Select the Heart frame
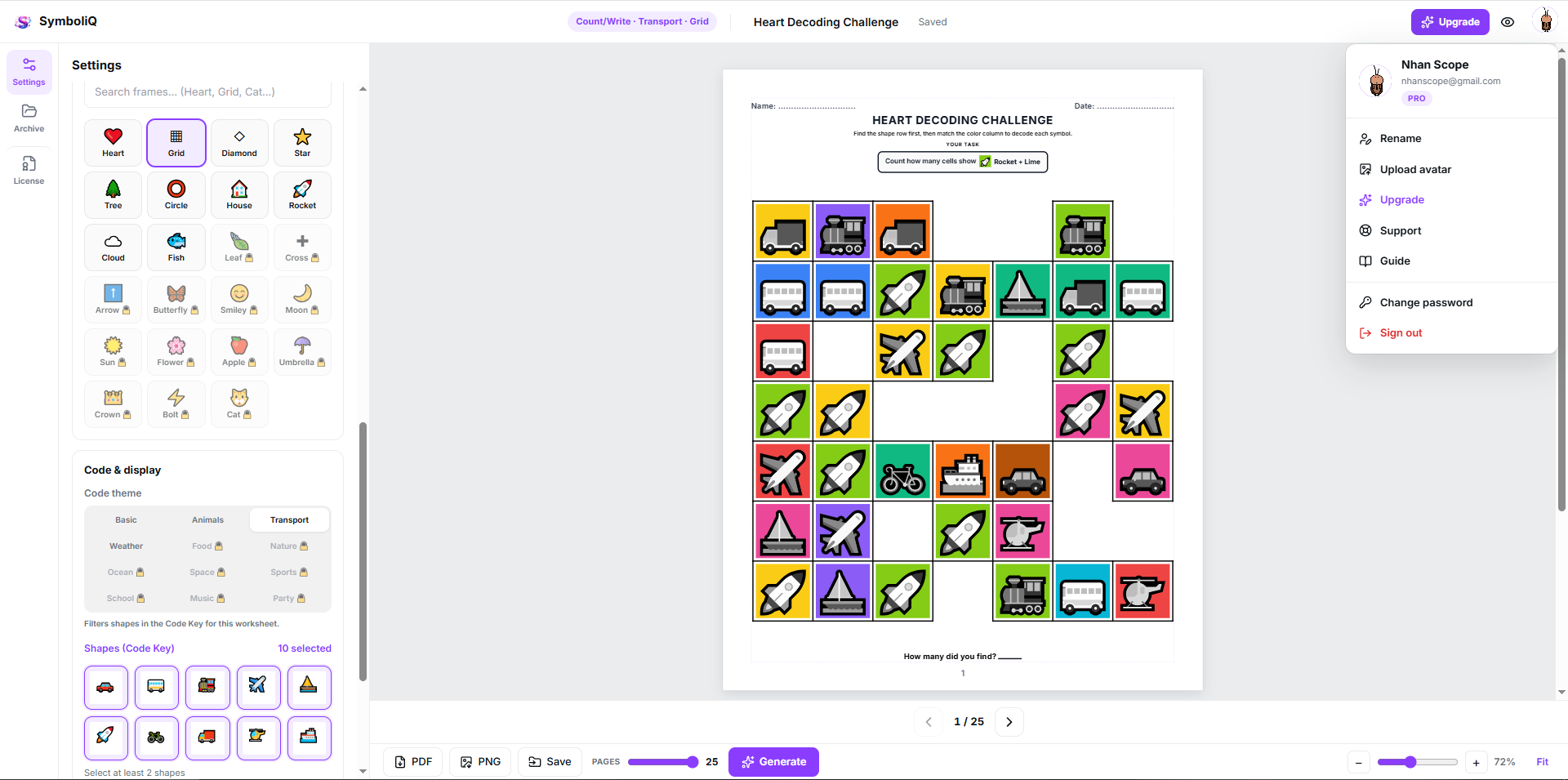The width and height of the screenshot is (1568, 780). pos(113,143)
